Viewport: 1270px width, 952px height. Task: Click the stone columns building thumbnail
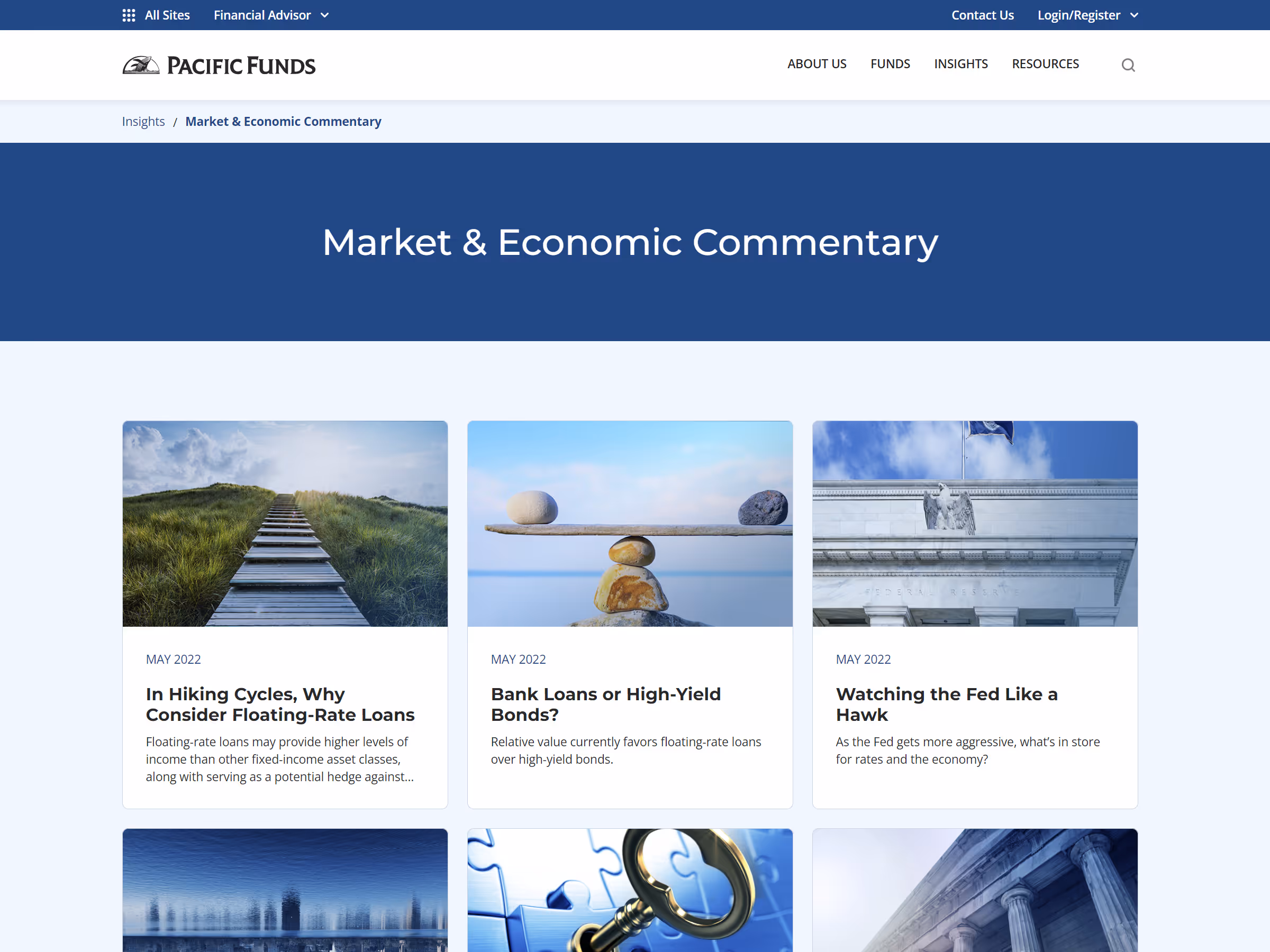975,890
